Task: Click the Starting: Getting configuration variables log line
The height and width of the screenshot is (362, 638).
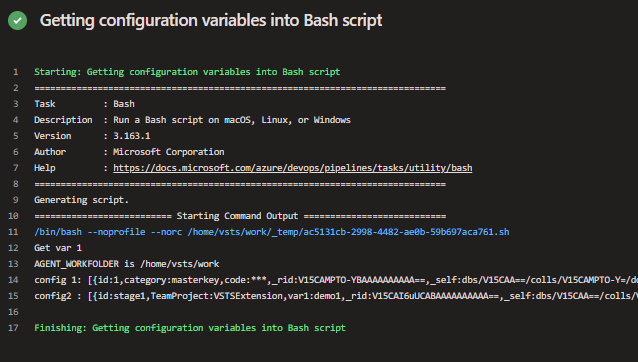Action: [x=187, y=72]
